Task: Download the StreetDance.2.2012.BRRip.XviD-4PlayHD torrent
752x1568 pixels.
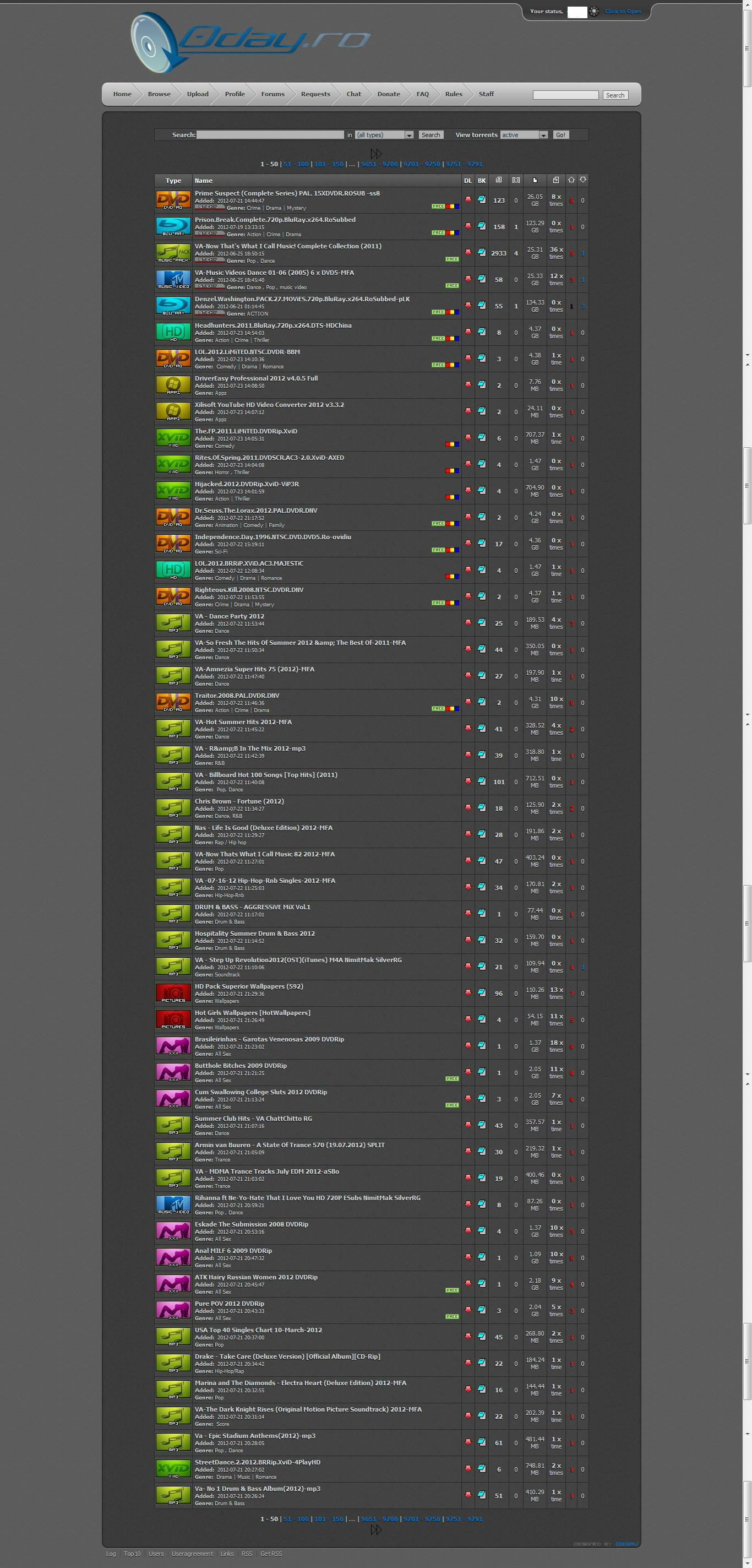Action: pyautogui.click(x=468, y=1468)
